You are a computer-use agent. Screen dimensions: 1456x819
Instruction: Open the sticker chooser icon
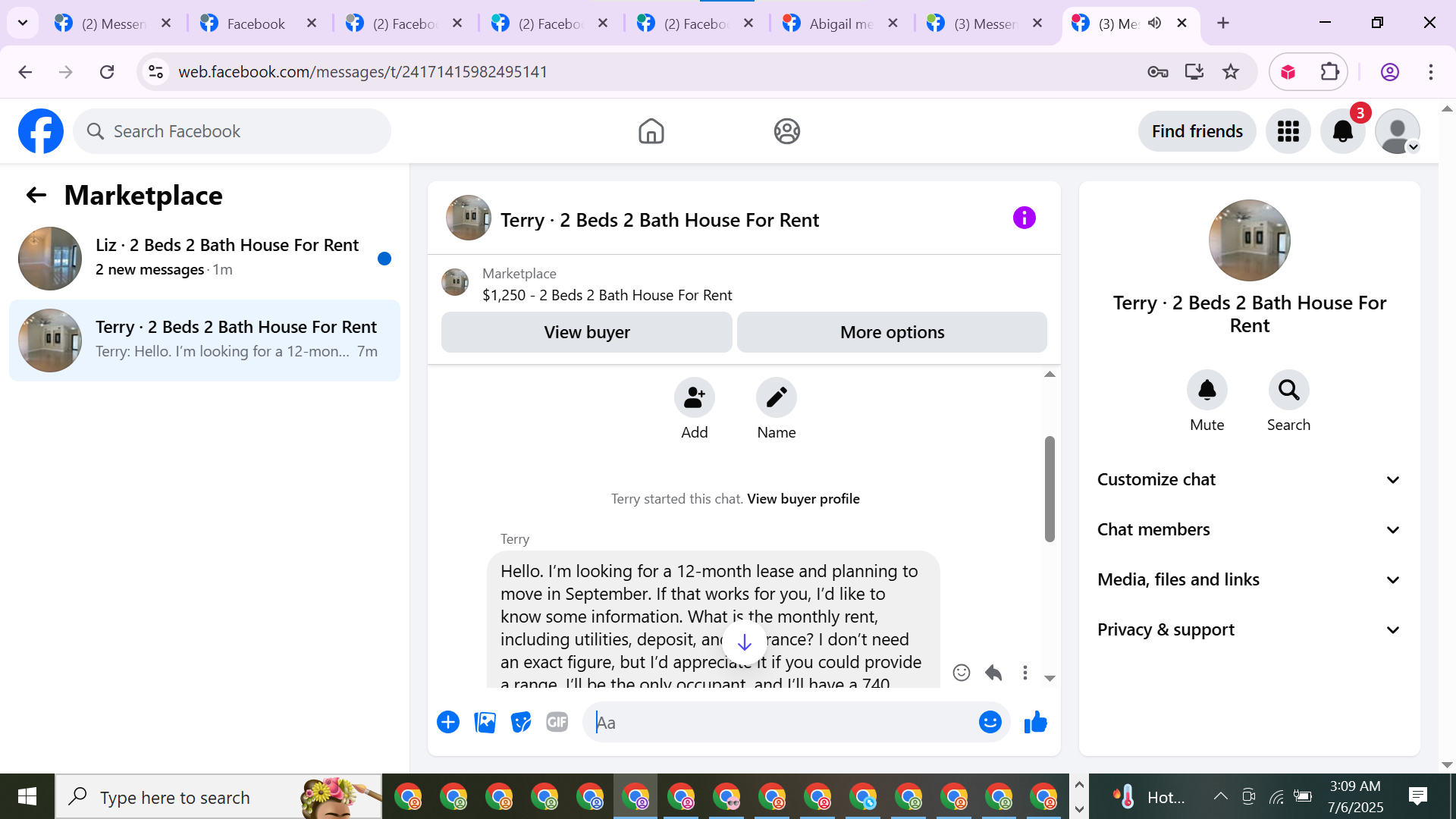pyautogui.click(x=521, y=723)
